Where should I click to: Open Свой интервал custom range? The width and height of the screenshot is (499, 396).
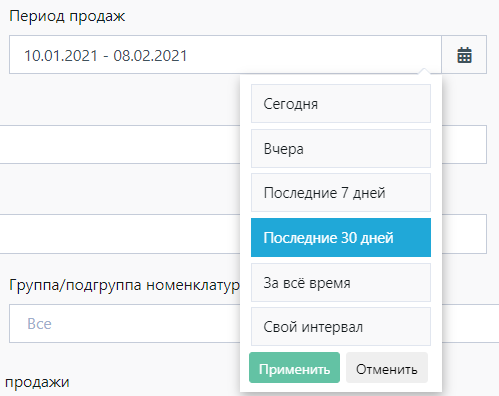click(341, 327)
